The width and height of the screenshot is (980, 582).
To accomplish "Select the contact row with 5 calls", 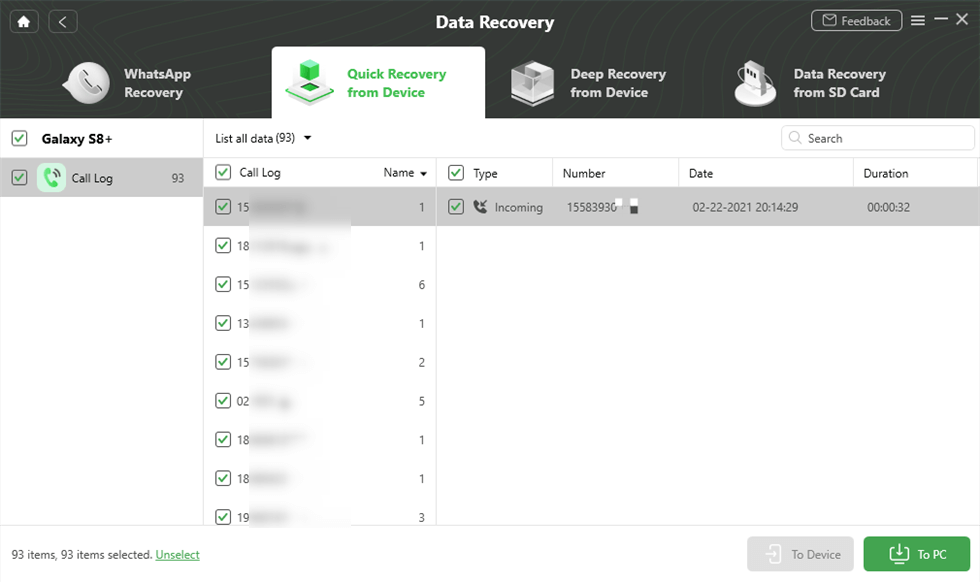I will point(320,401).
